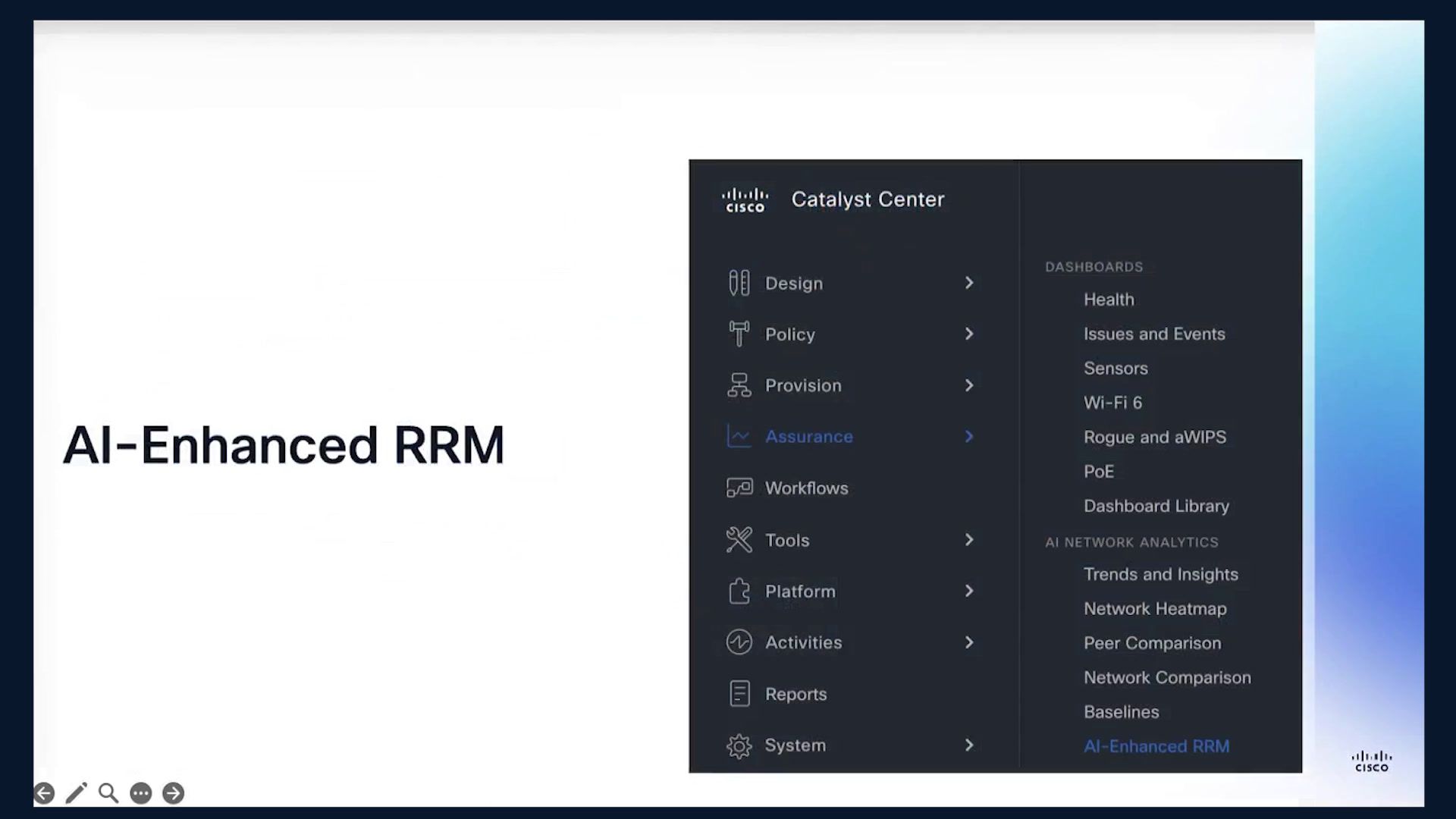The width and height of the screenshot is (1456, 819).
Task: Click the System gear icon
Action: tap(739, 745)
